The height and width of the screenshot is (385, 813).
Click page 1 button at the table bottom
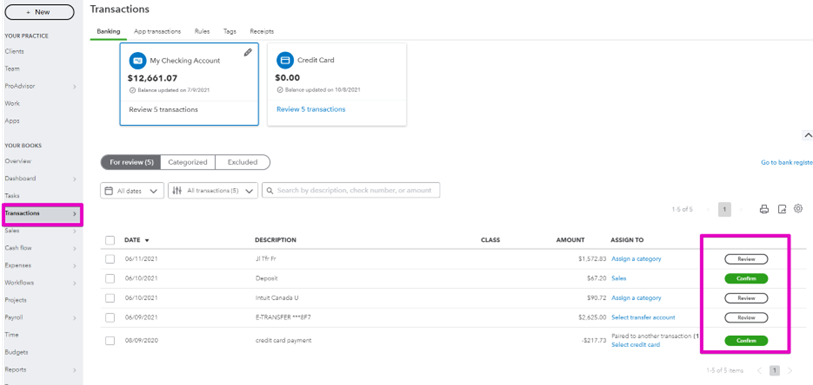[x=775, y=370]
